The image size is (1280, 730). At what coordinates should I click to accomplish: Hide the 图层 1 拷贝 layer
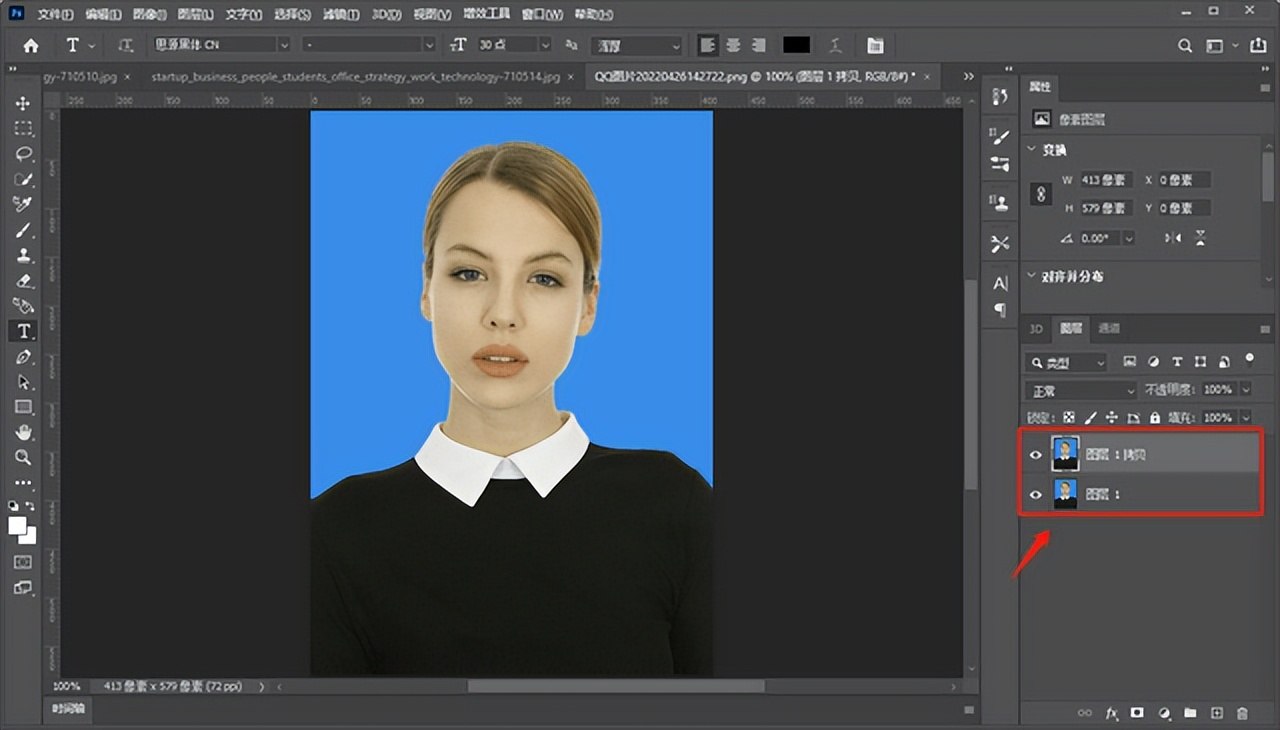(x=1036, y=455)
